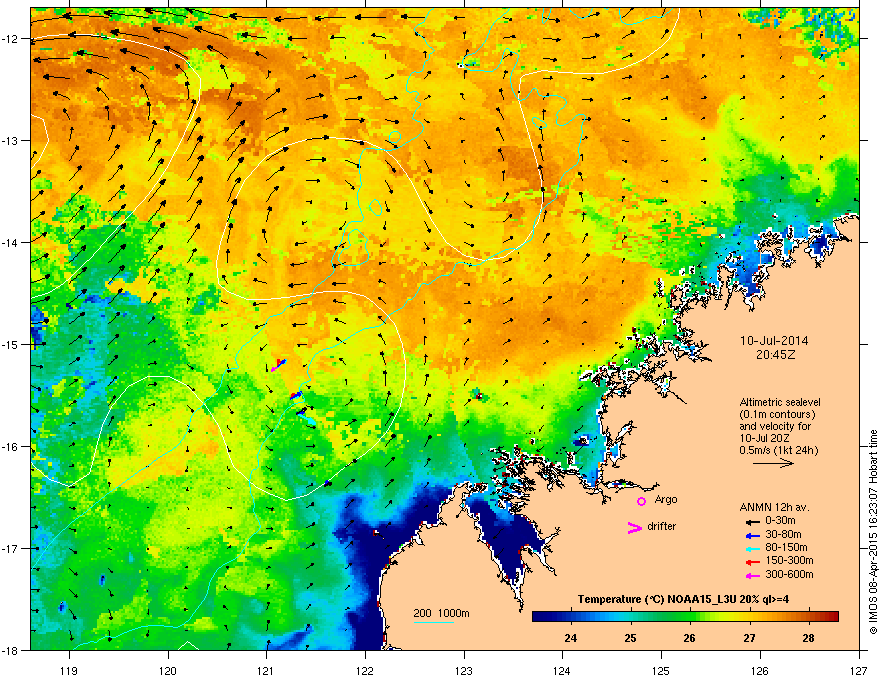Click the Temperature NOAA15_L3U colorbar title
Image resolution: width=880 pixels, height=680 pixels.
(x=684, y=599)
